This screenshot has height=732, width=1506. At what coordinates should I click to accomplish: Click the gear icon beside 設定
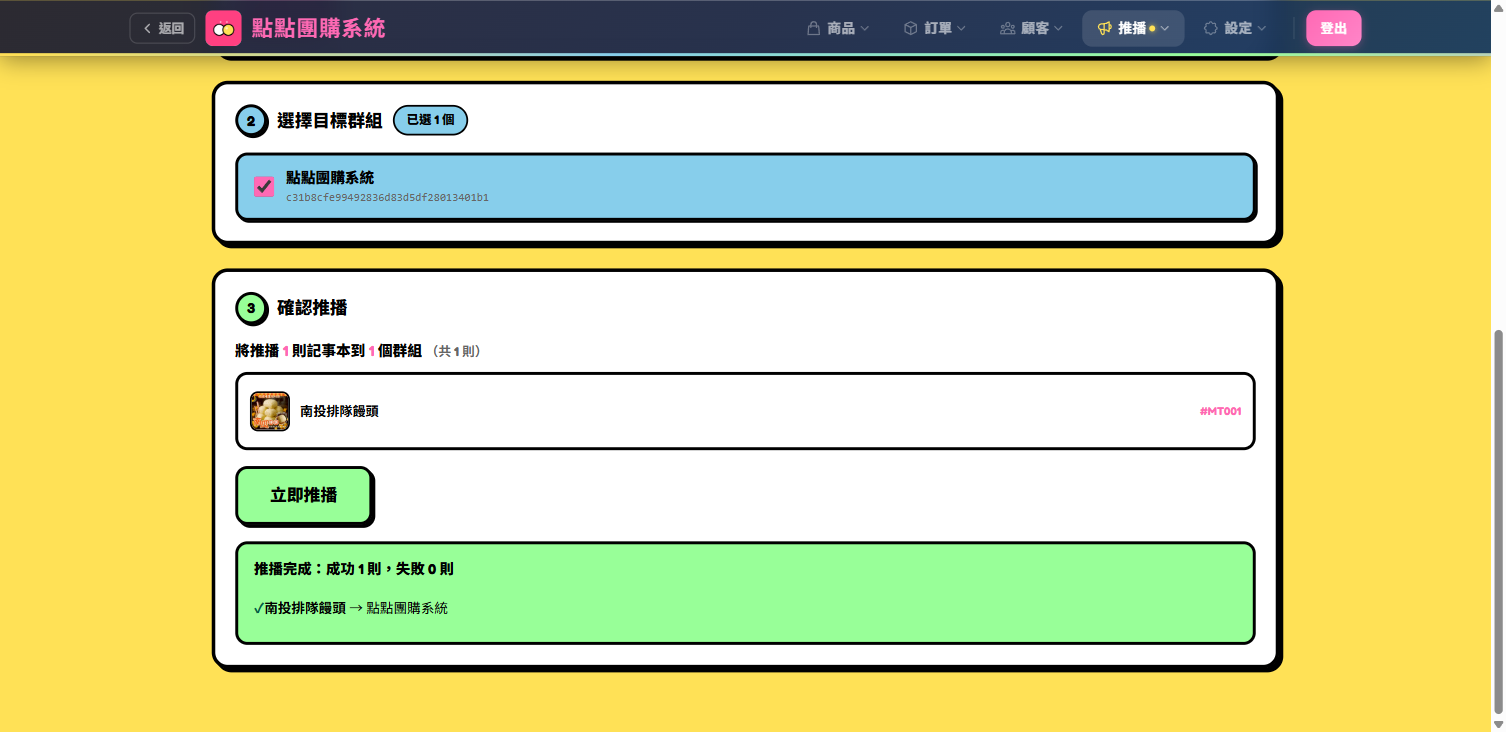[1210, 29]
